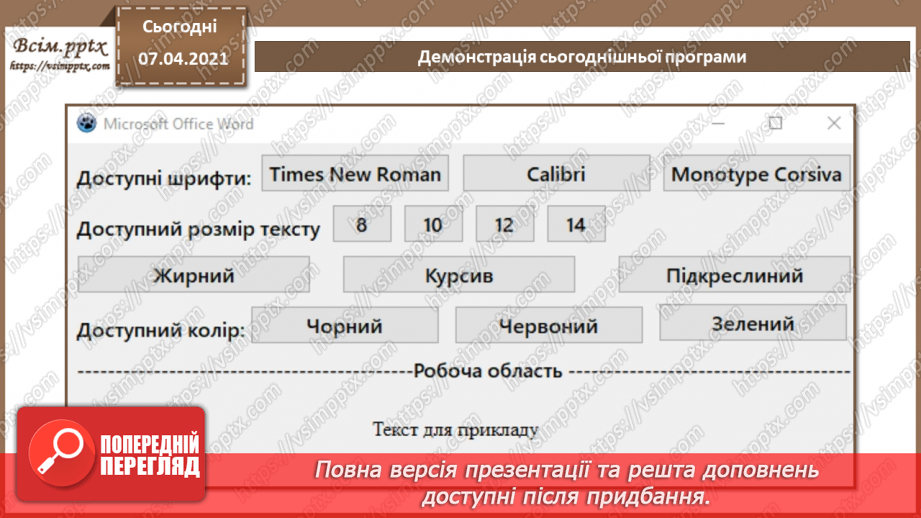Click the 'Робоча область' heading
The height and width of the screenshot is (518, 921).
pos(488,371)
